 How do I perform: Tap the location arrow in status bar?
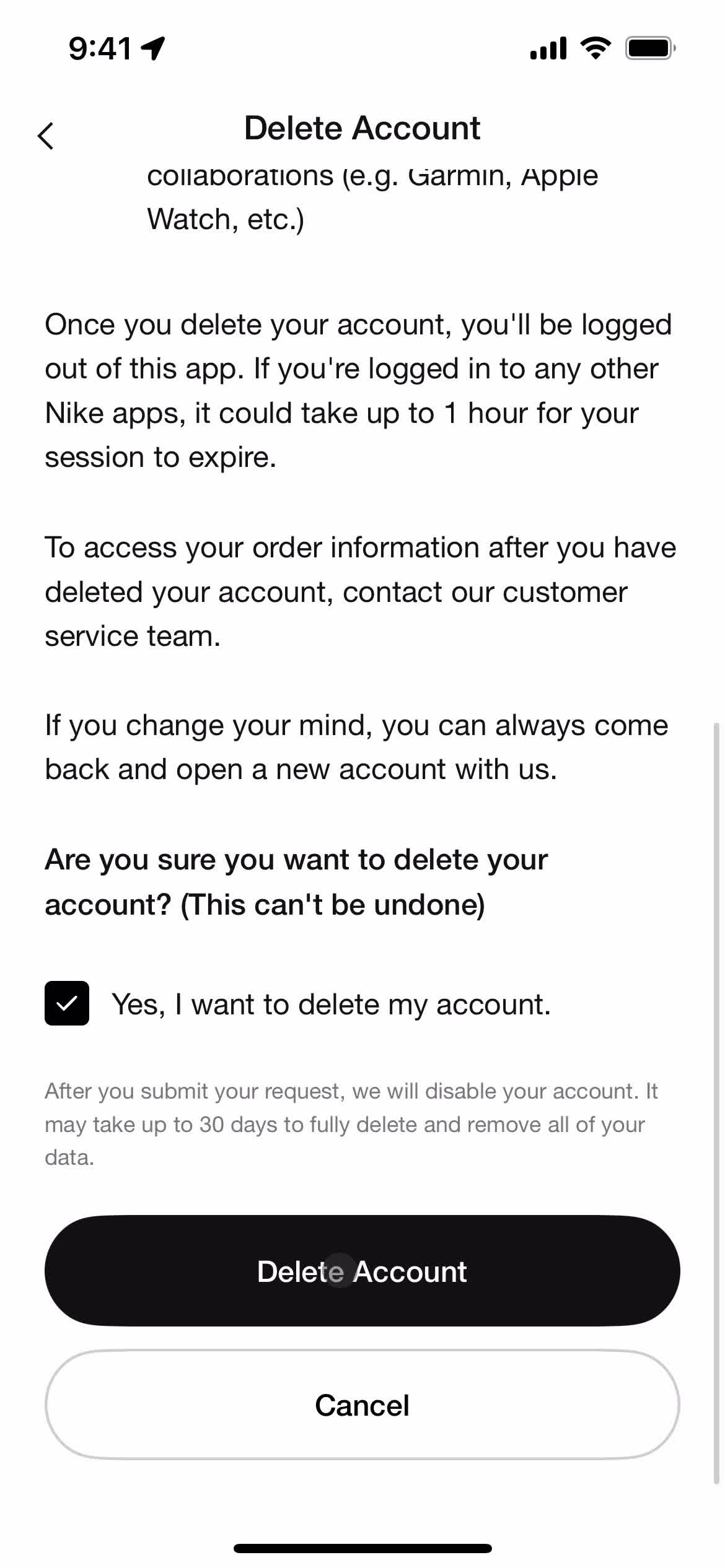[153, 48]
